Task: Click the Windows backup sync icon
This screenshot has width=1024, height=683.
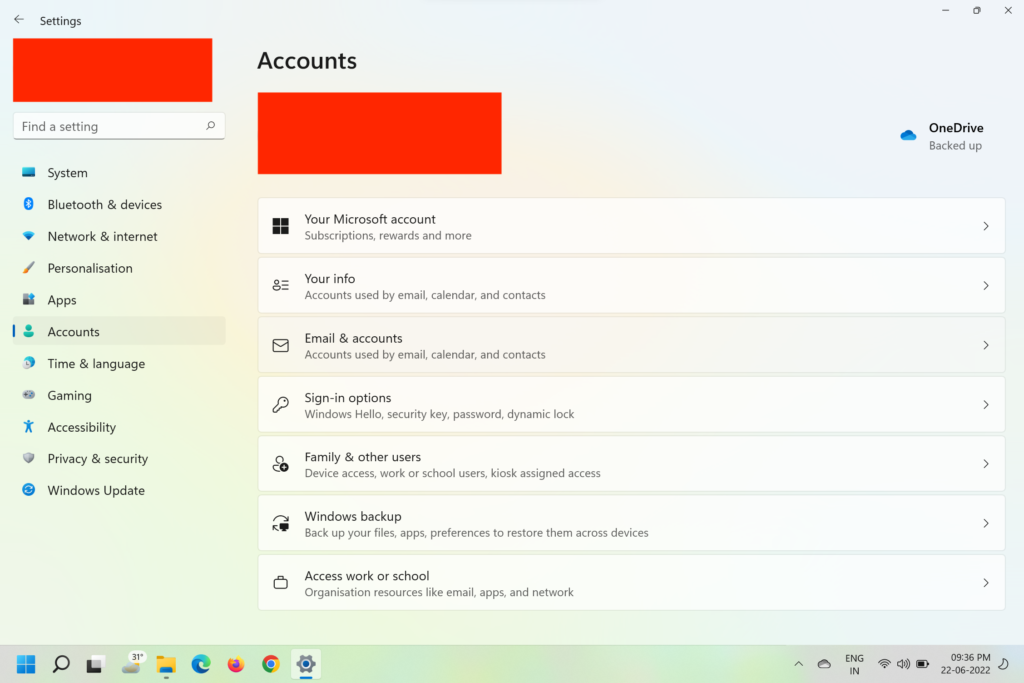Action: coord(281,523)
